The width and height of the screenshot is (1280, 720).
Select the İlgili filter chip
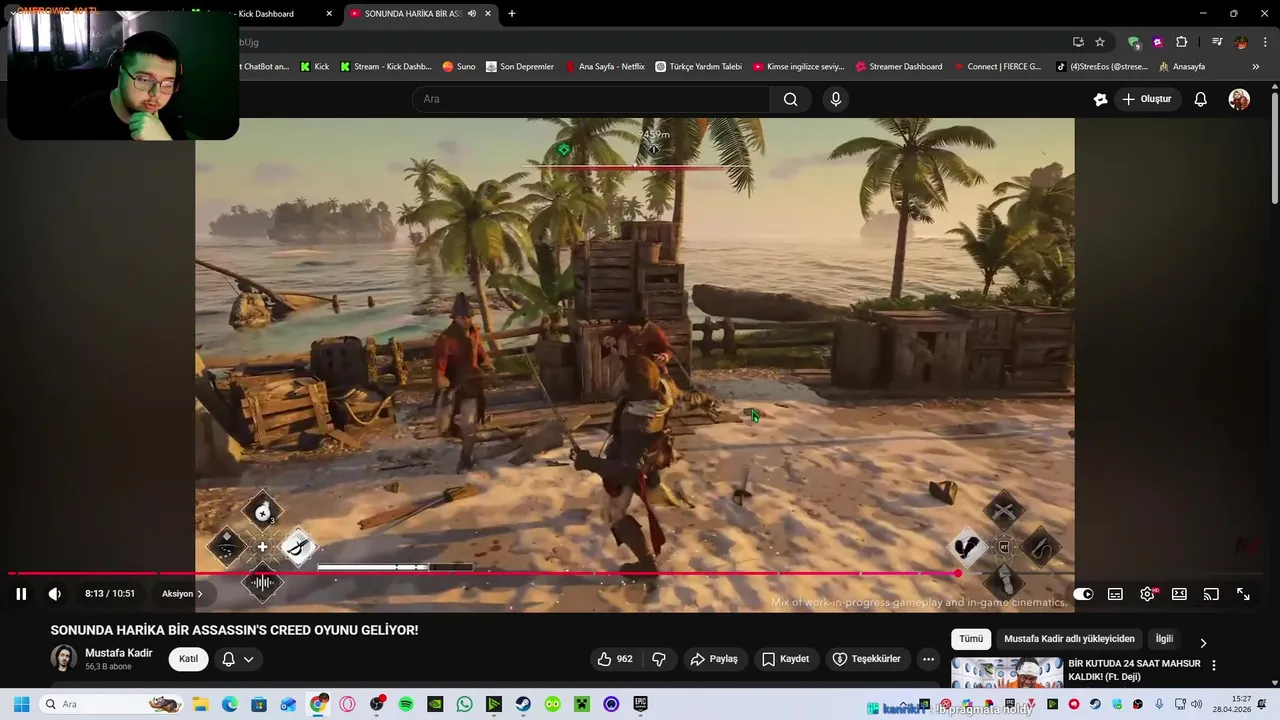[1164, 639]
